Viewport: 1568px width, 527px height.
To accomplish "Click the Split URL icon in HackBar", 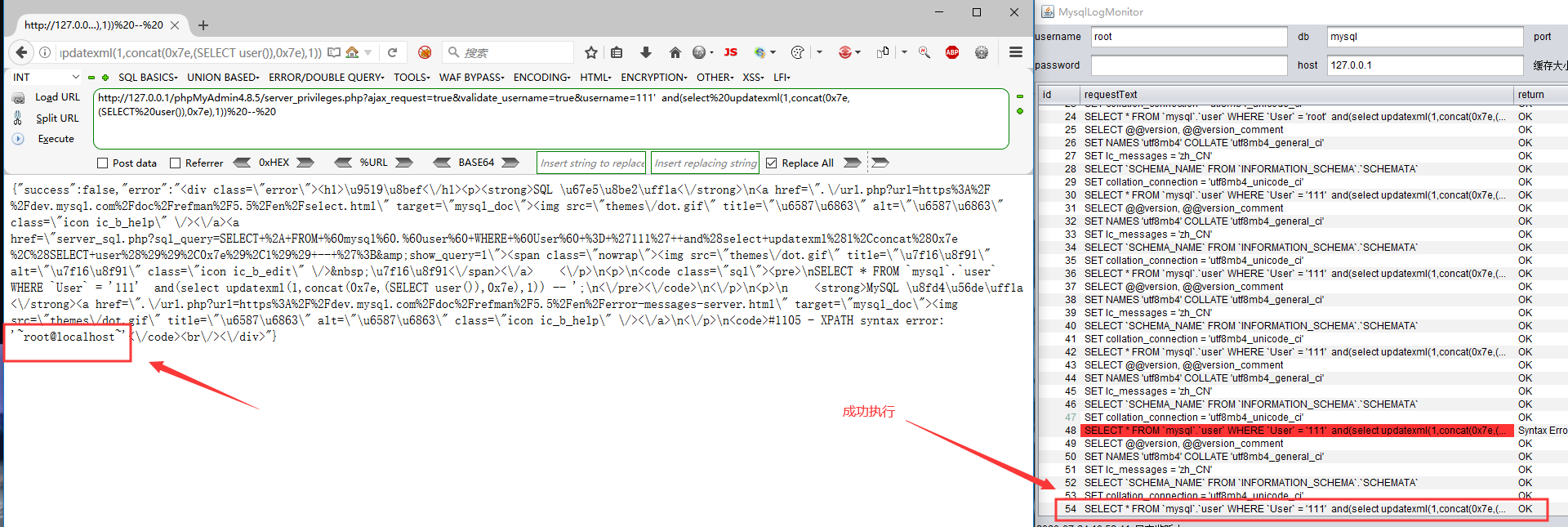I will [x=18, y=118].
